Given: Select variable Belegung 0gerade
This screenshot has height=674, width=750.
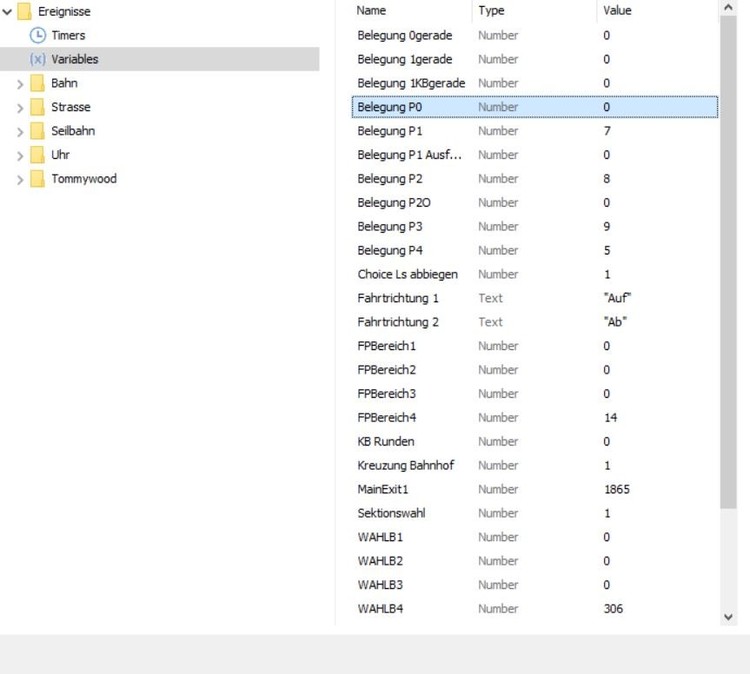Looking at the screenshot, I should [405, 35].
